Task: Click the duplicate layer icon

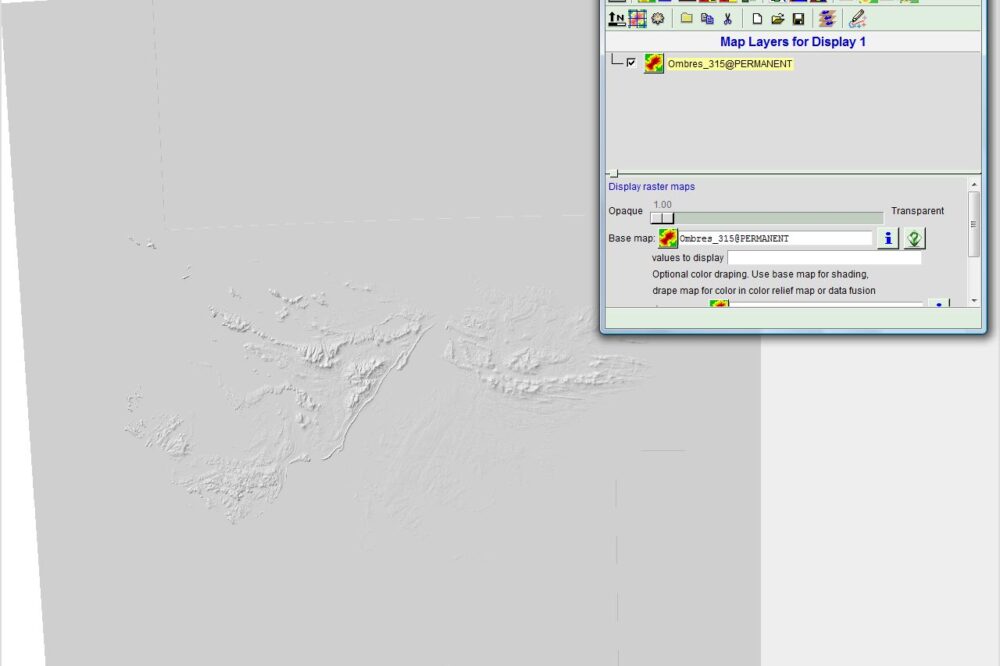Action: pos(707,18)
